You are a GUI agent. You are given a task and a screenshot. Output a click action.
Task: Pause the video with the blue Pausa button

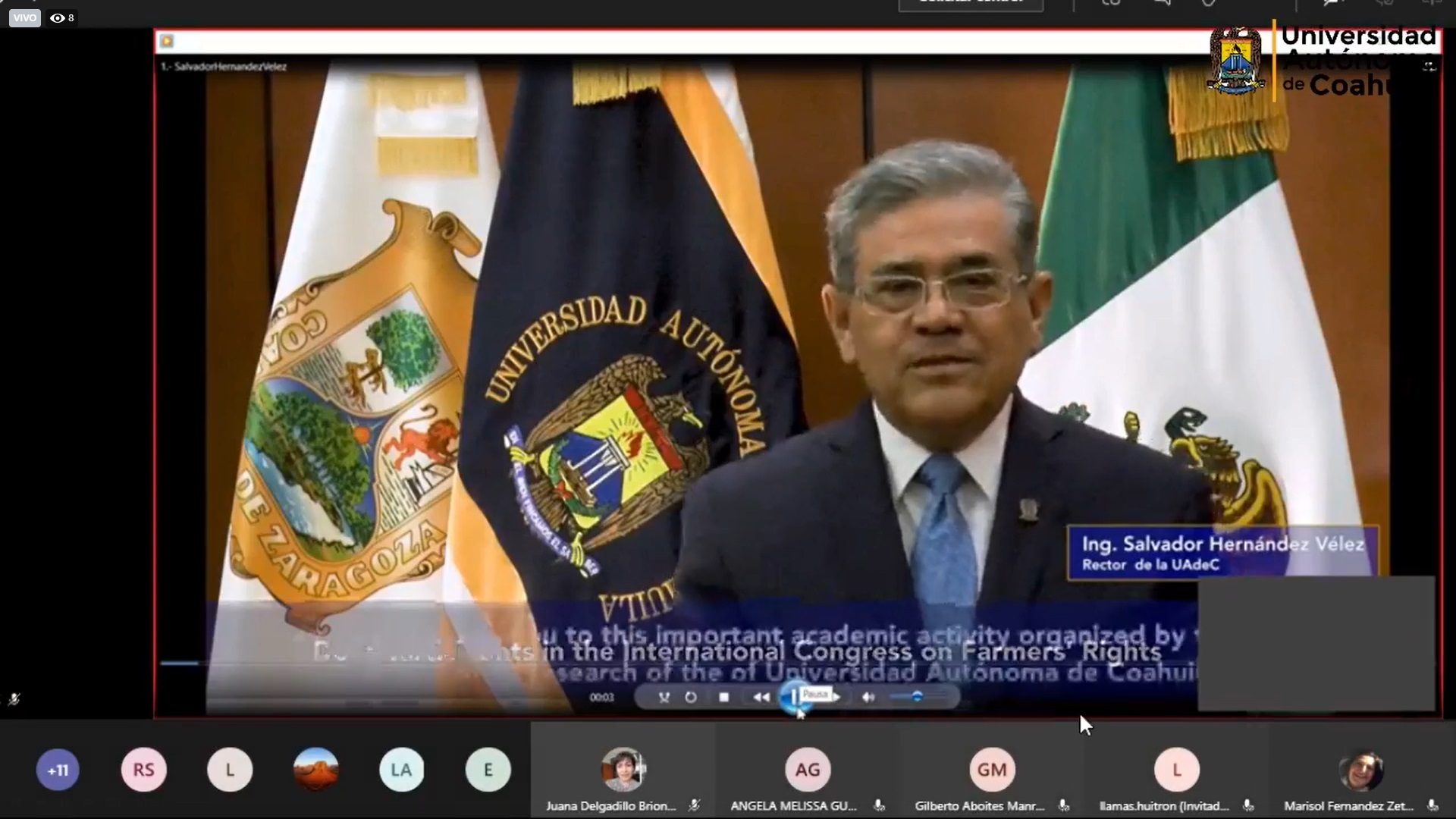coord(793,696)
